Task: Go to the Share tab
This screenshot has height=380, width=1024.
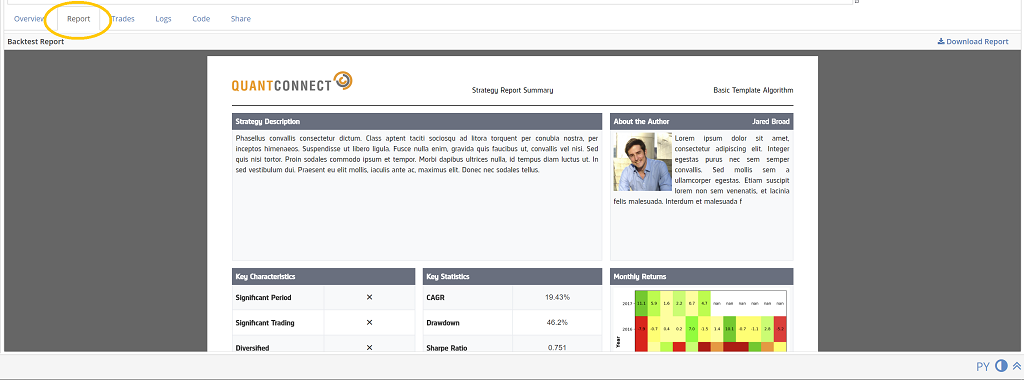Action: click(x=240, y=19)
